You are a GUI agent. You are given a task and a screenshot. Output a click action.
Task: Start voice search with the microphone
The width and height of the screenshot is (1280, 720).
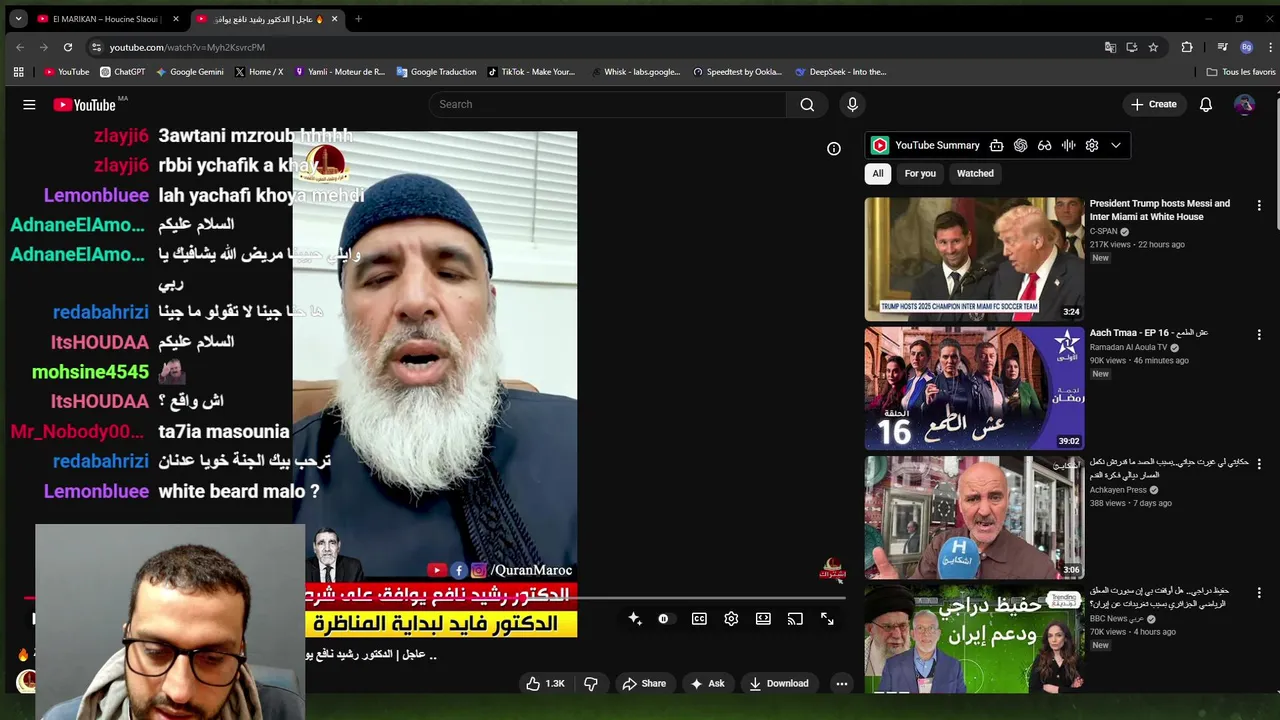coord(852,104)
